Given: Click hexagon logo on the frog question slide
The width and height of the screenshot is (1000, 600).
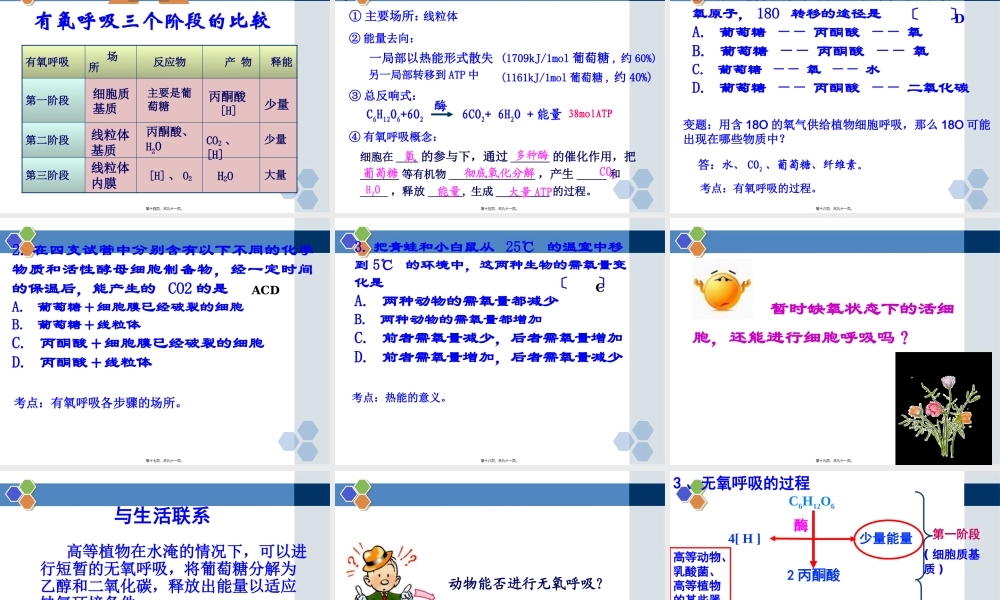Looking at the screenshot, I should click(357, 240).
